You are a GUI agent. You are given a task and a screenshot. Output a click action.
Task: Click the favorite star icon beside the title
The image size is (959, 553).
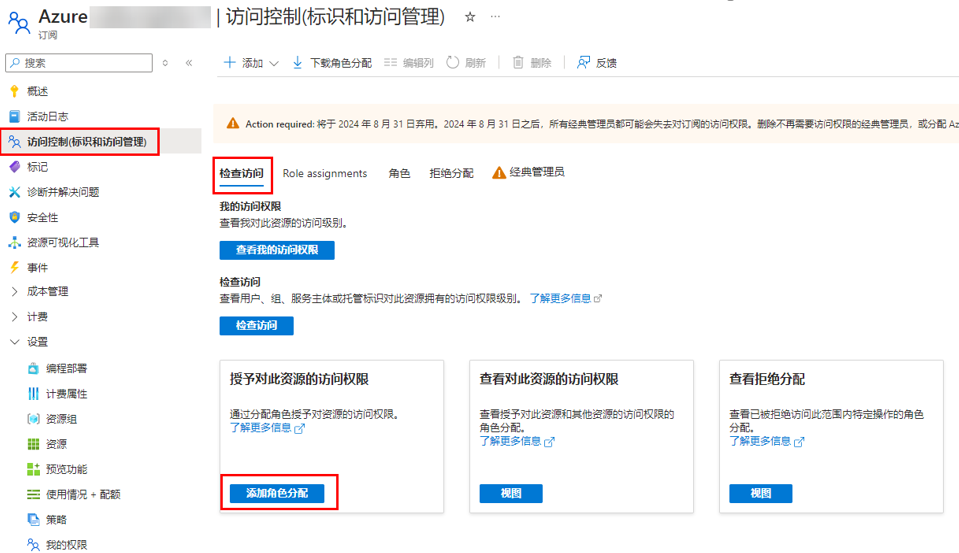click(x=470, y=17)
